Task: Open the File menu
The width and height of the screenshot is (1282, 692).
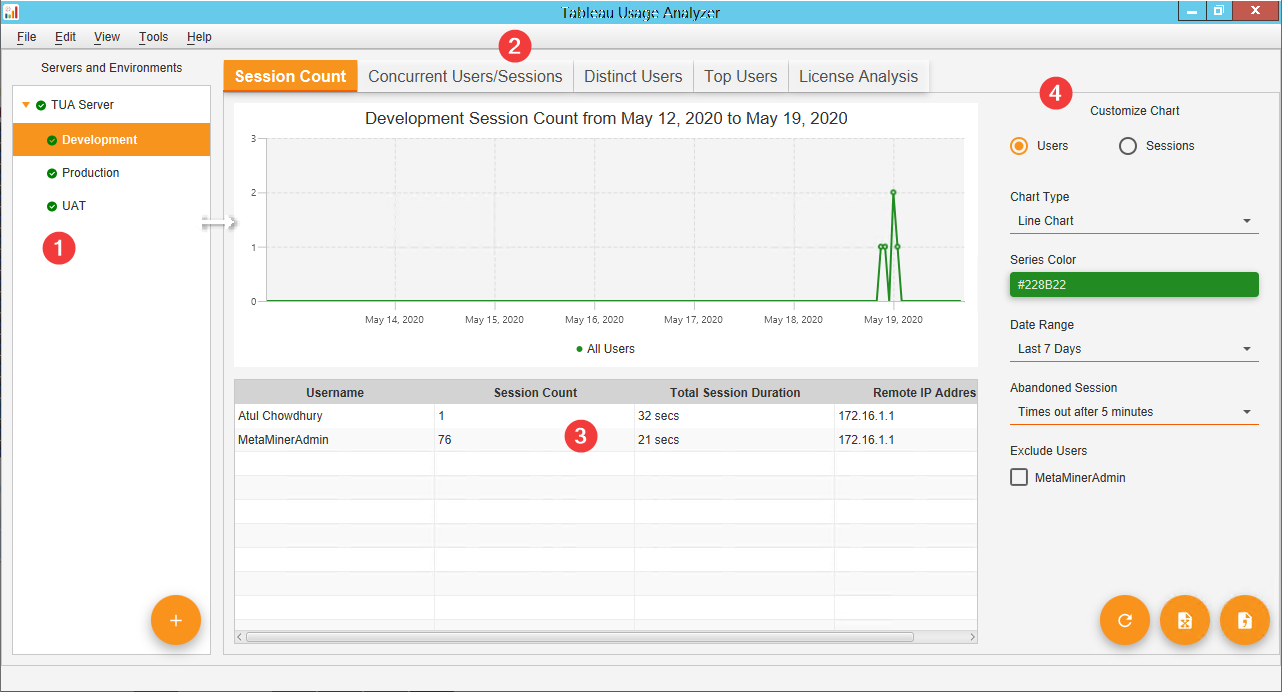Action: [x=27, y=37]
